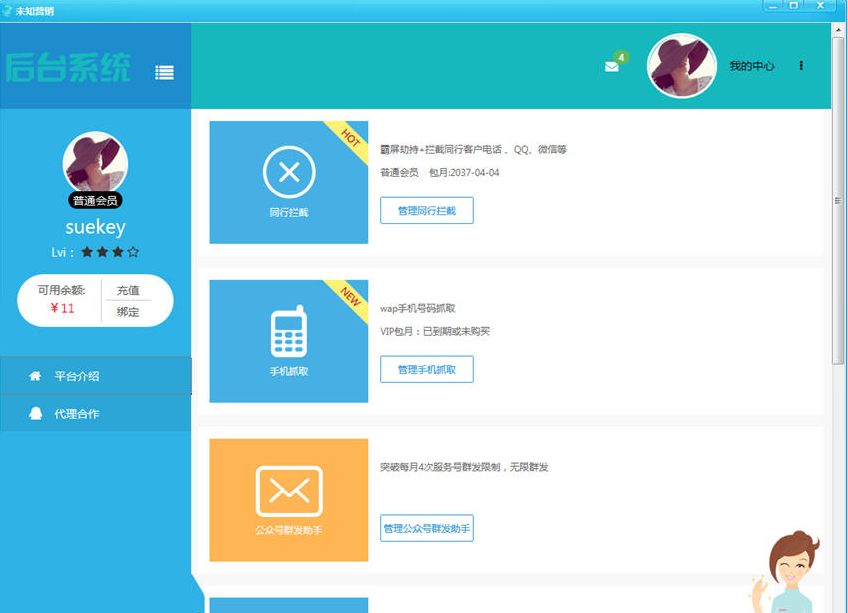The width and height of the screenshot is (848, 613).
Task: Click the 管理同行拦截 button
Action: point(427,210)
